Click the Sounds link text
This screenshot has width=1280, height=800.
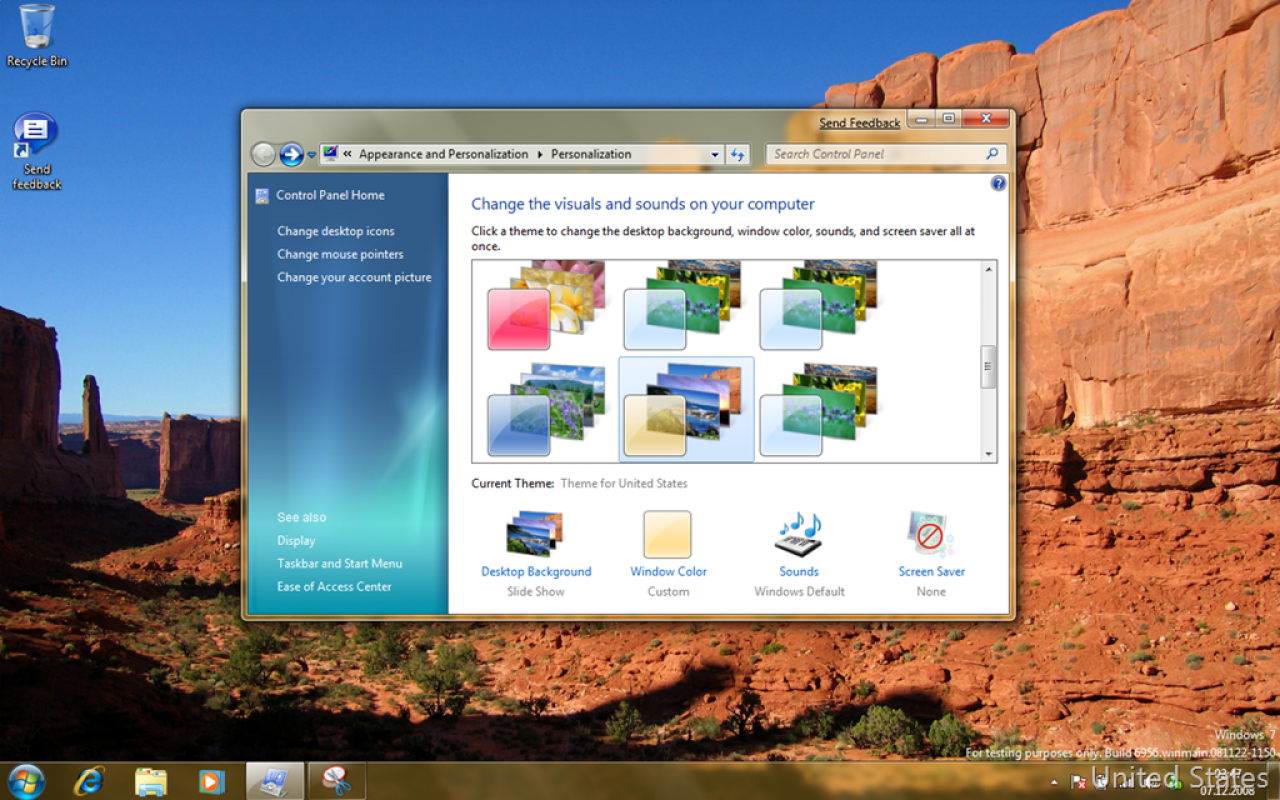pyautogui.click(x=799, y=572)
